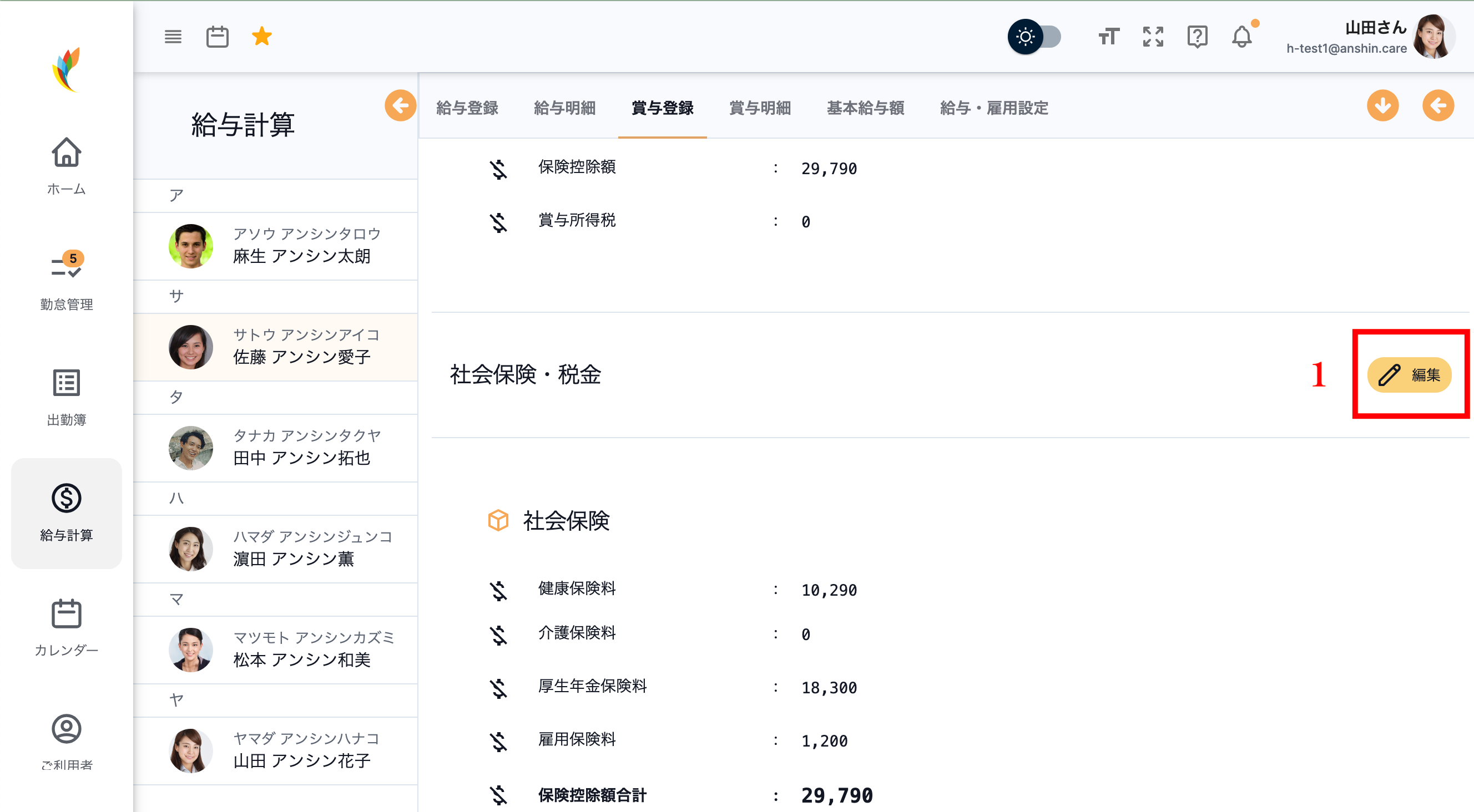This screenshot has height=812, width=1474.
Task: Open the hamburger menu icon
Action: coord(173,37)
